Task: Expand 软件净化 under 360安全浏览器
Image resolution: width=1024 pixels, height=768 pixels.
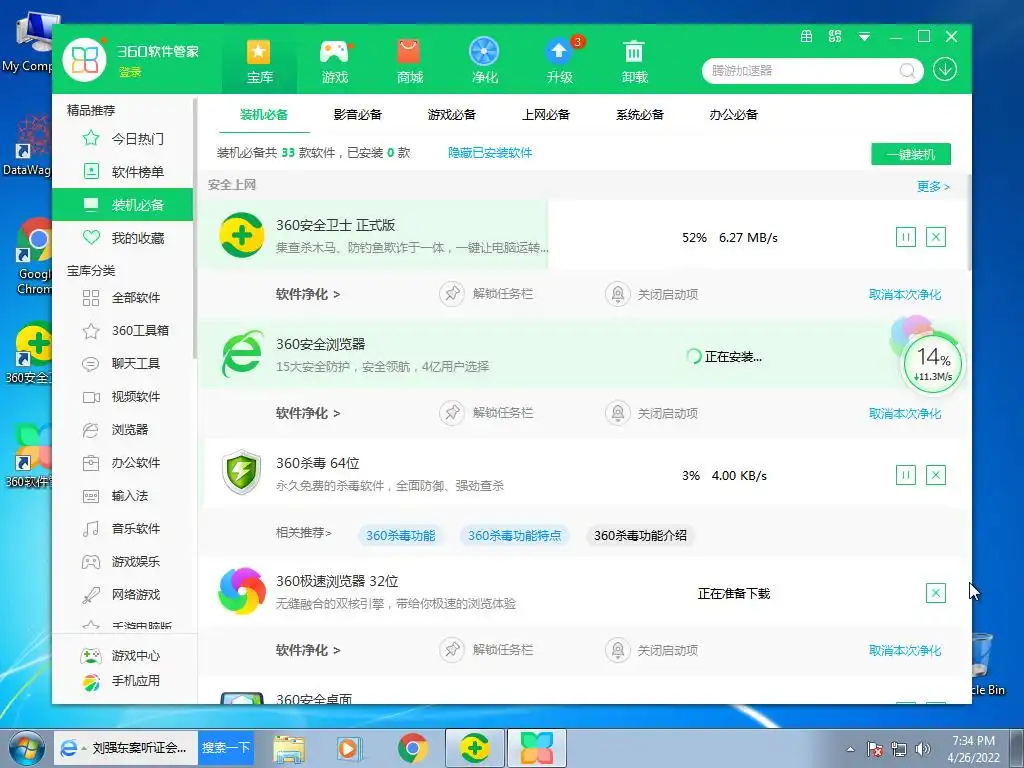Action: 308,413
